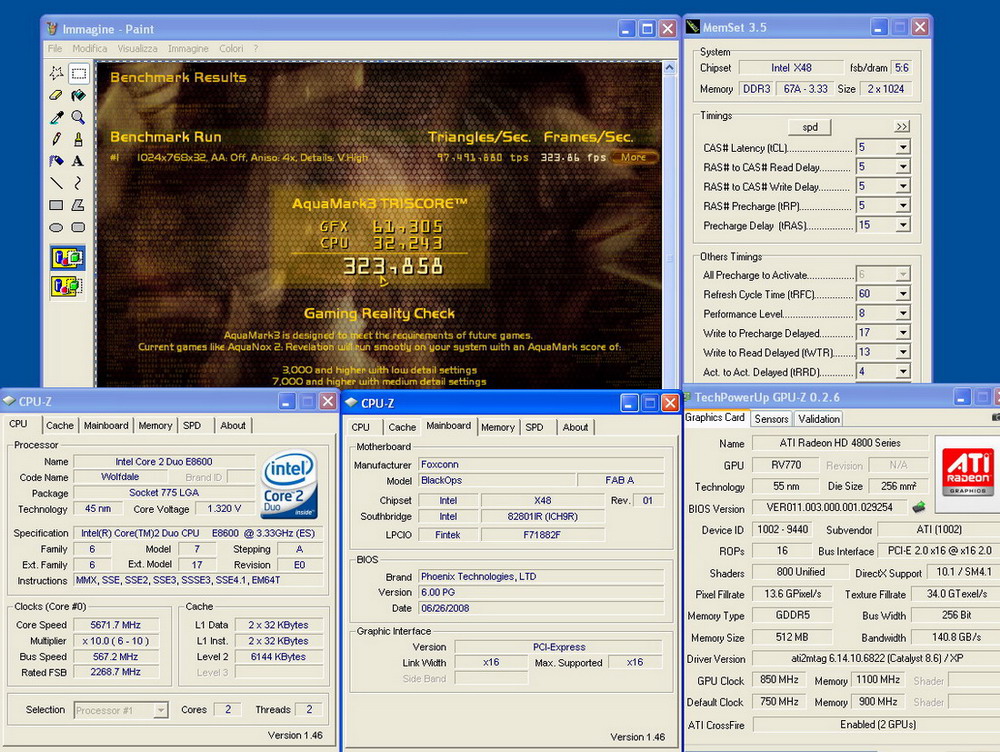
Task: Open the RAS# to CAS# Write Delay dropdown
Action: 902,186
